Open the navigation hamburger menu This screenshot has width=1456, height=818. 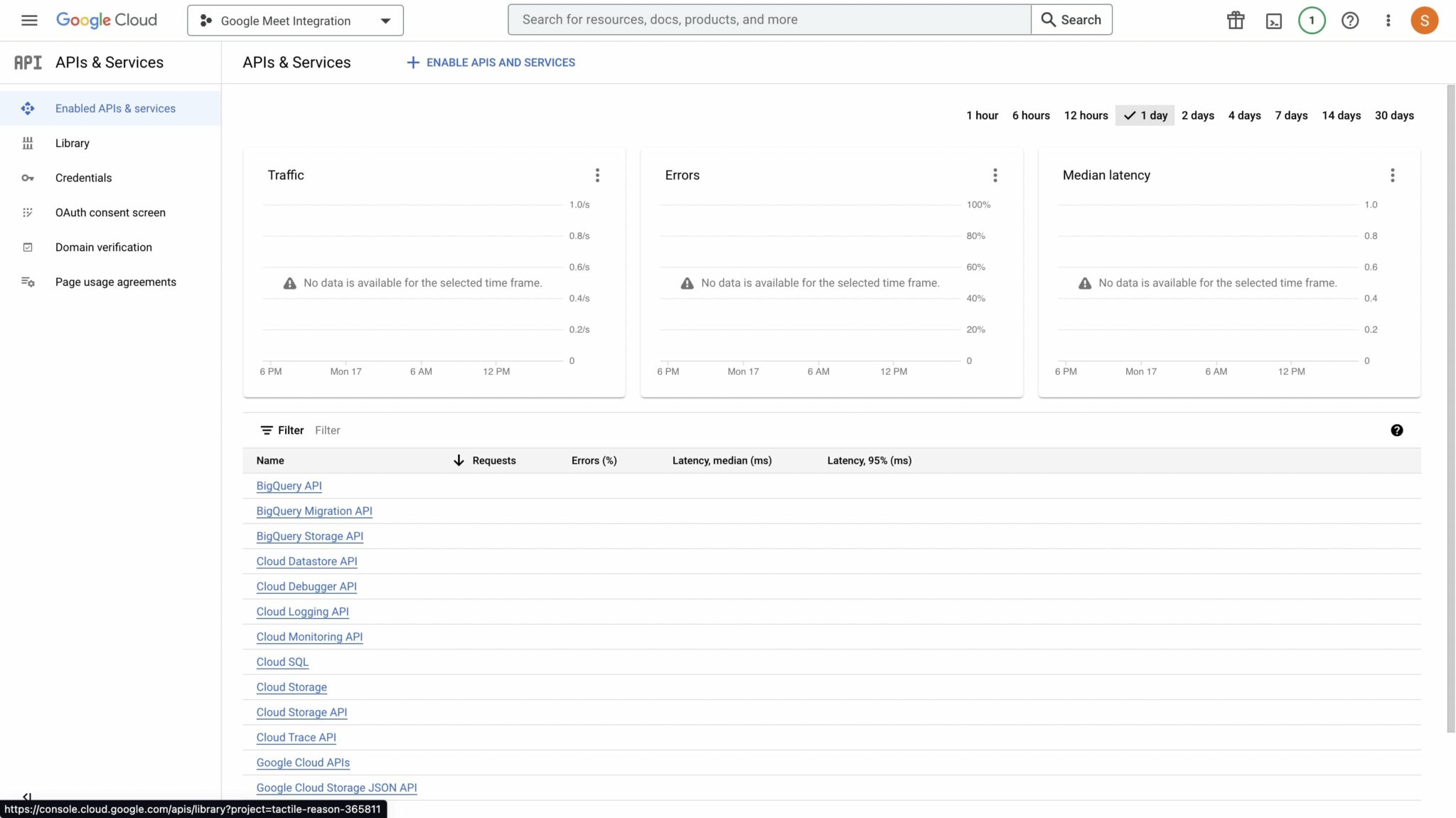pos(29,20)
